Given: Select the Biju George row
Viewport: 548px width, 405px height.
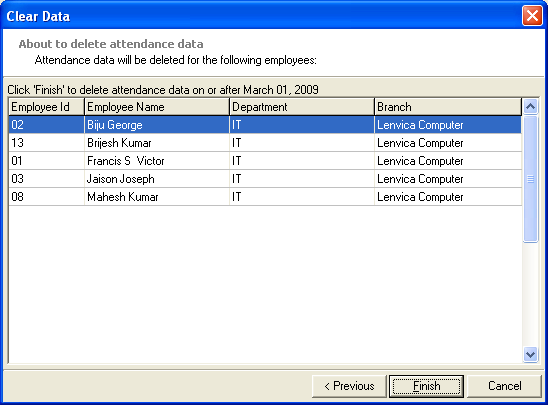Looking at the screenshot, I should coord(265,125).
